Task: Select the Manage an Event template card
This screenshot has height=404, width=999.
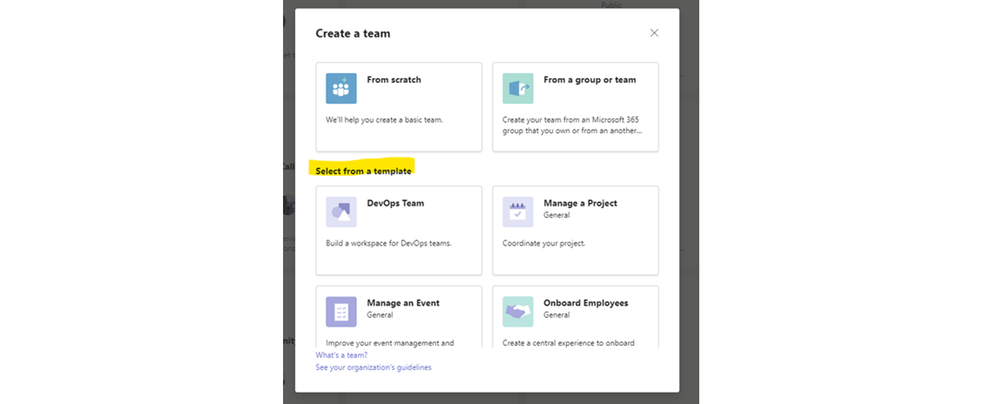Action: (399, 317)
